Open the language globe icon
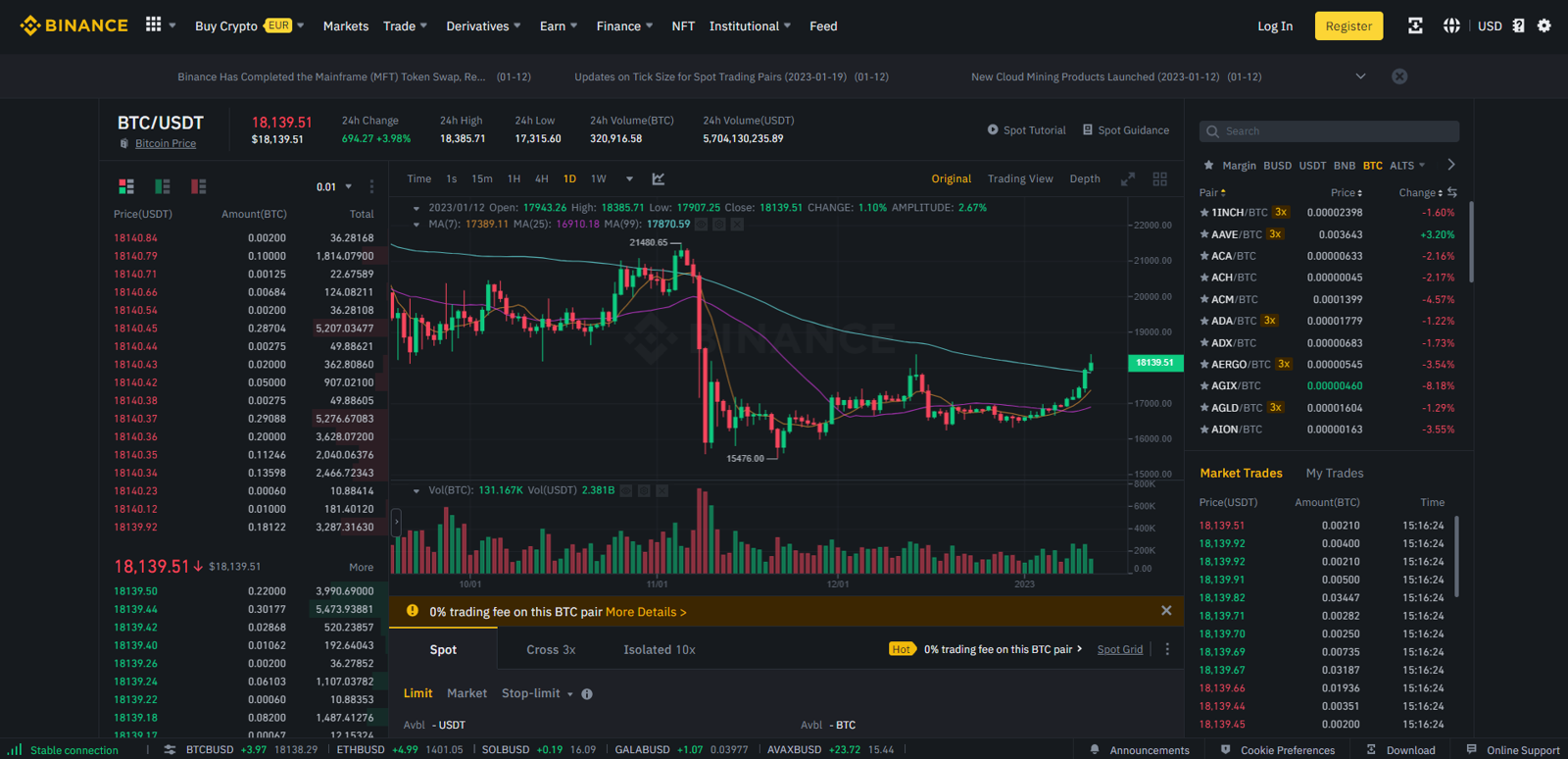This screenshot has height=759, width=1568. coord(1451,25)
